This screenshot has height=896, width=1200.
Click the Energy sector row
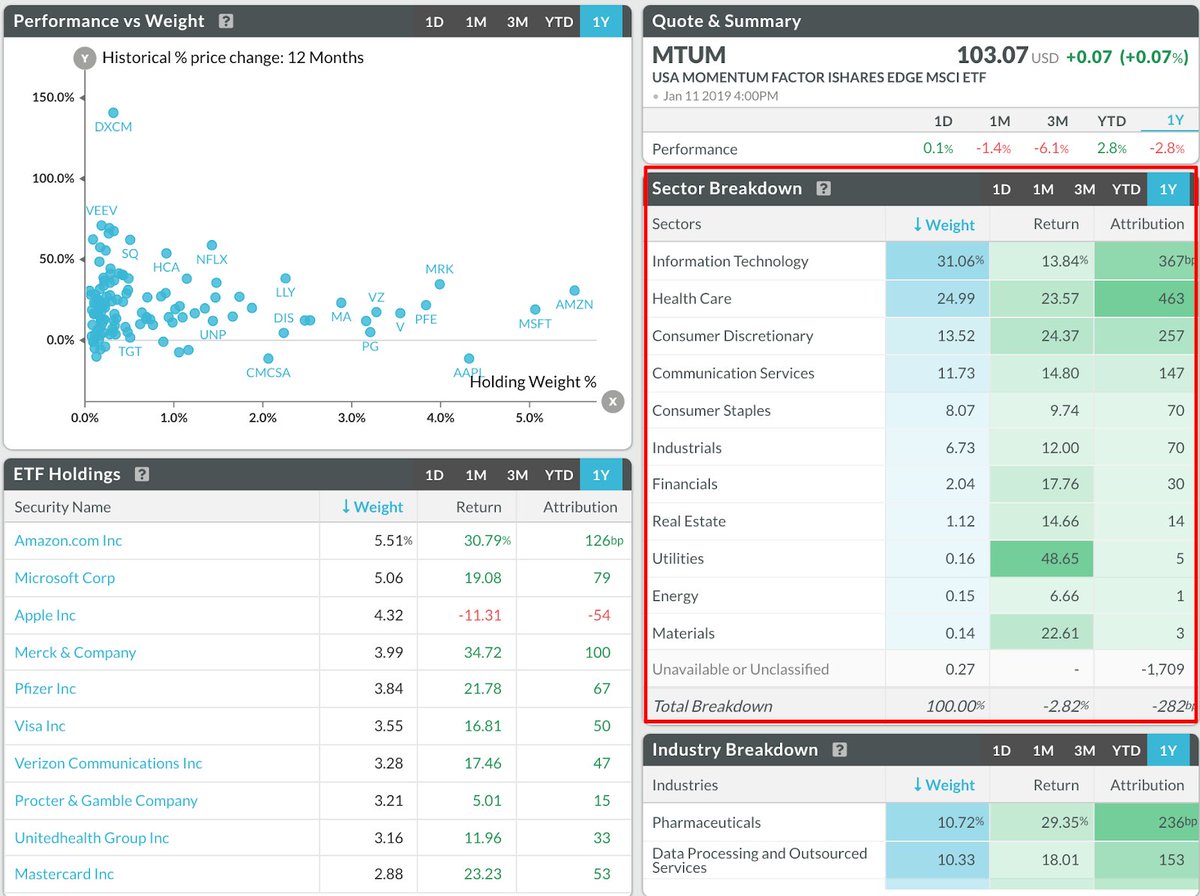[x=920, y=596]
